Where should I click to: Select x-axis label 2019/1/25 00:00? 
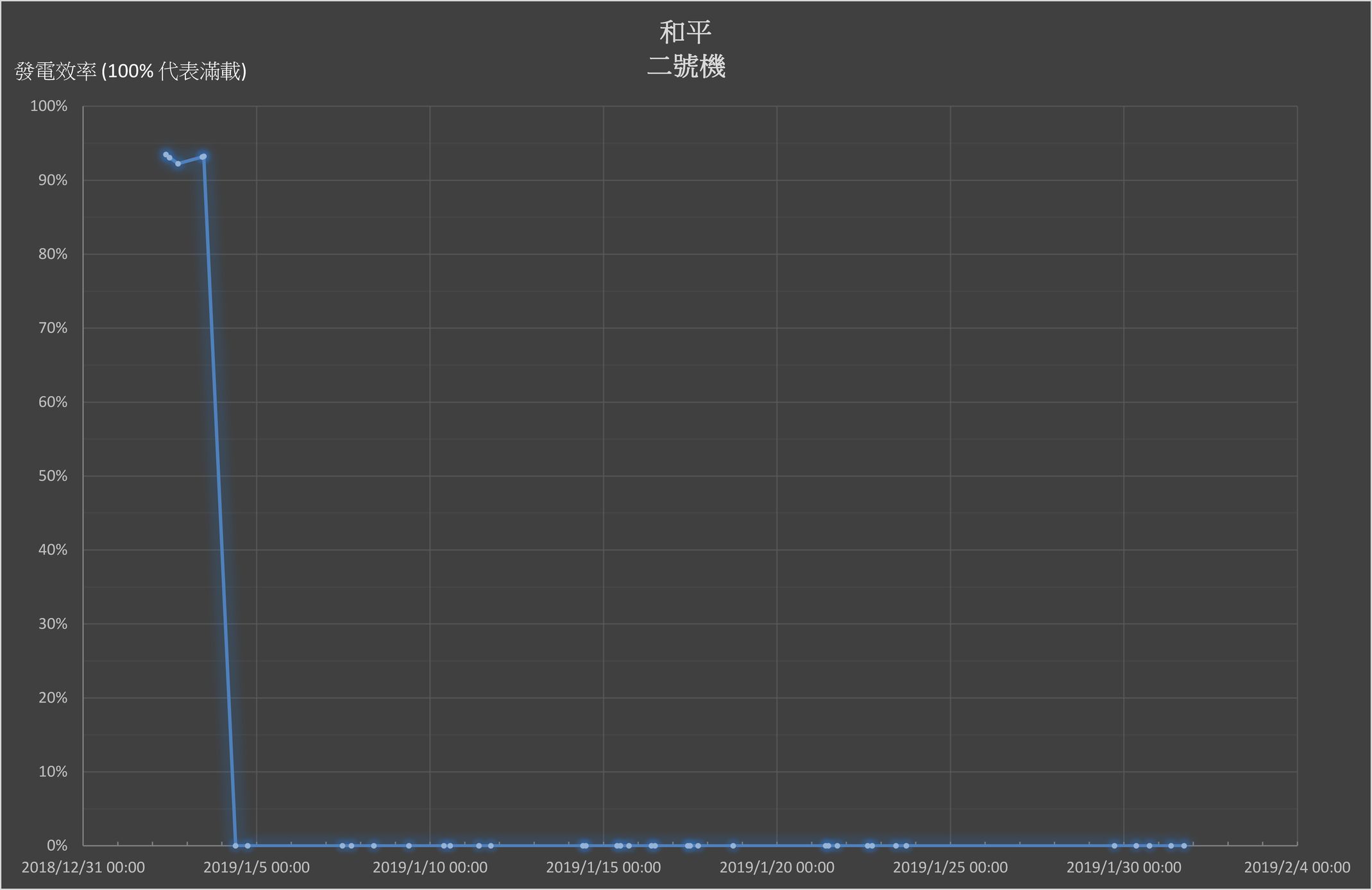click(950, 868)
